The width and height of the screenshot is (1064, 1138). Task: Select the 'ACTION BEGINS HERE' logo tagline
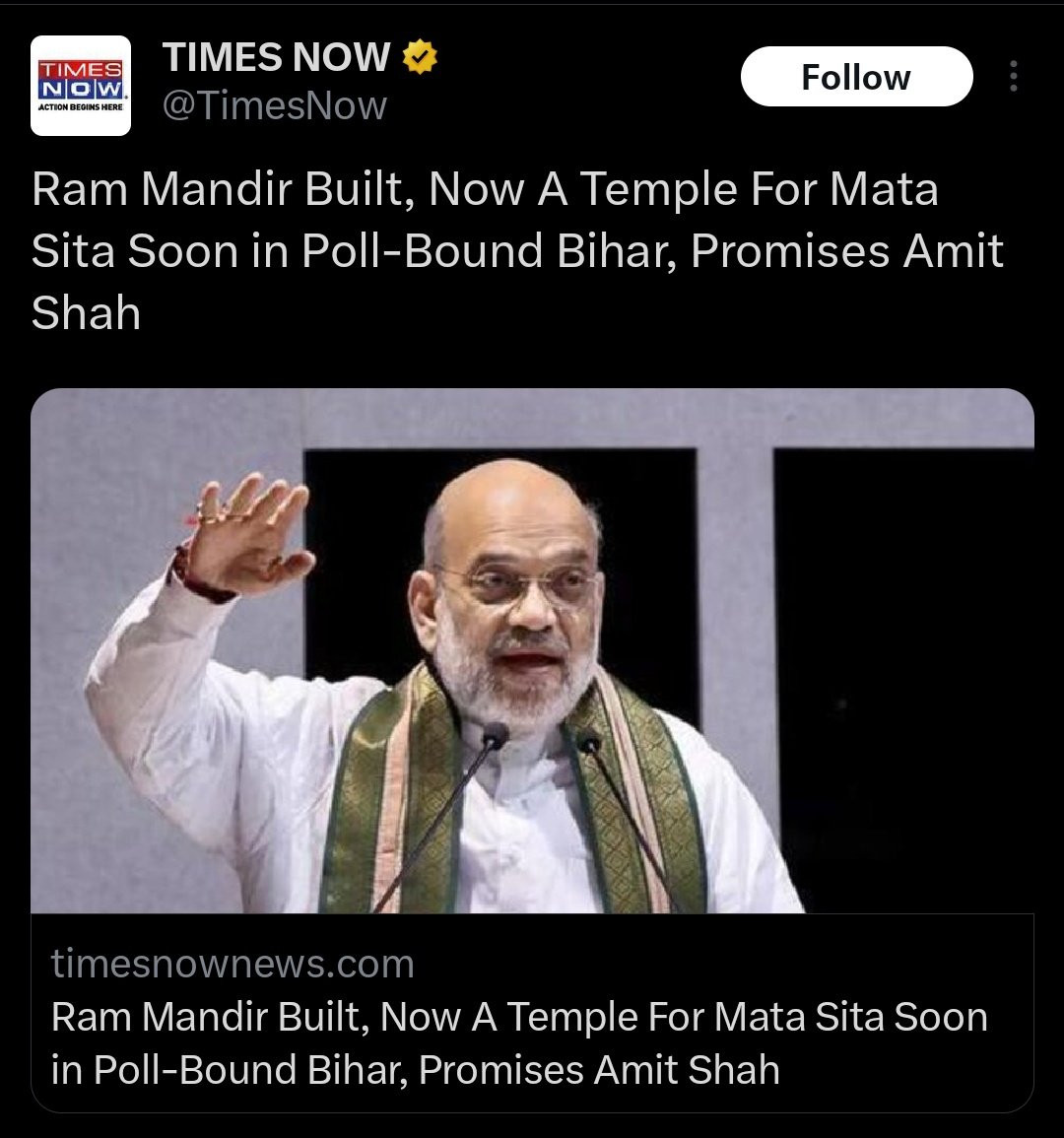tap(81, 106)
